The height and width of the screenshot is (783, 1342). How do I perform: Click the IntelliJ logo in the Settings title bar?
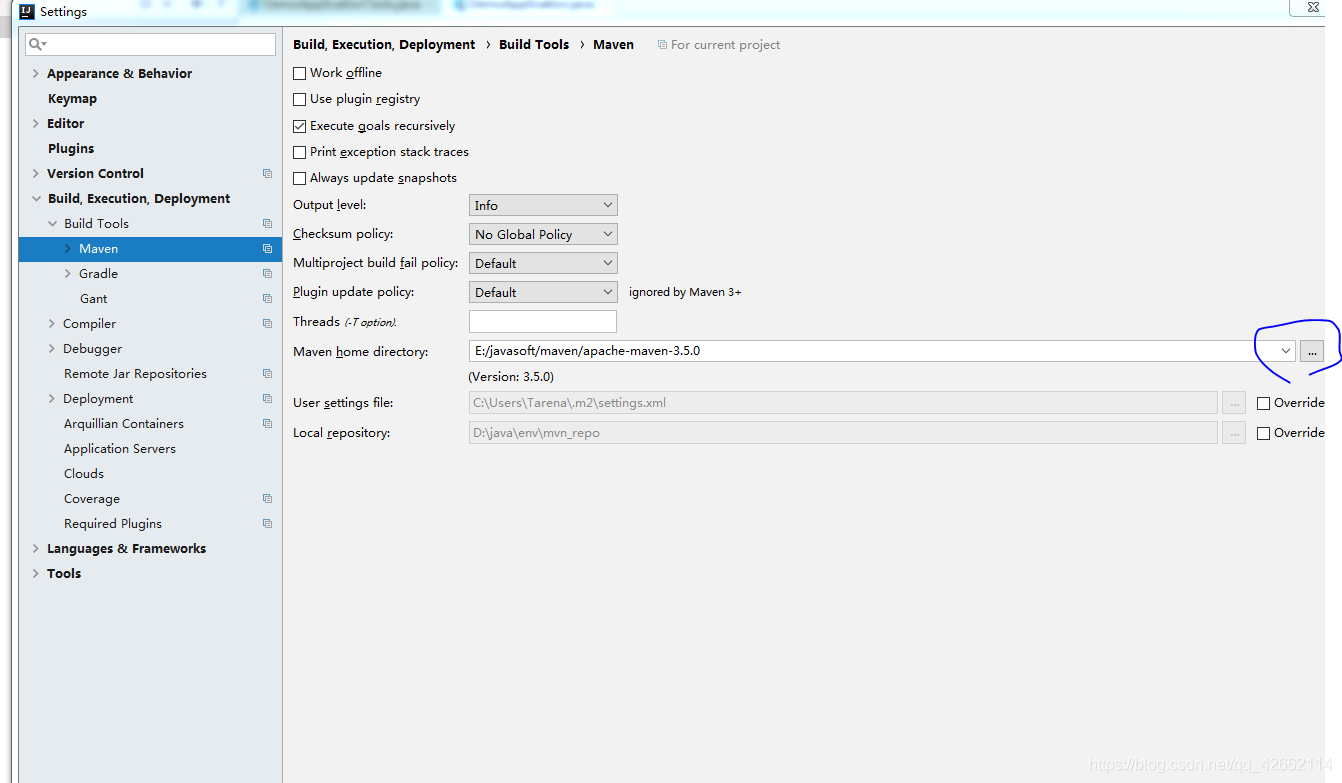[27, 12]
